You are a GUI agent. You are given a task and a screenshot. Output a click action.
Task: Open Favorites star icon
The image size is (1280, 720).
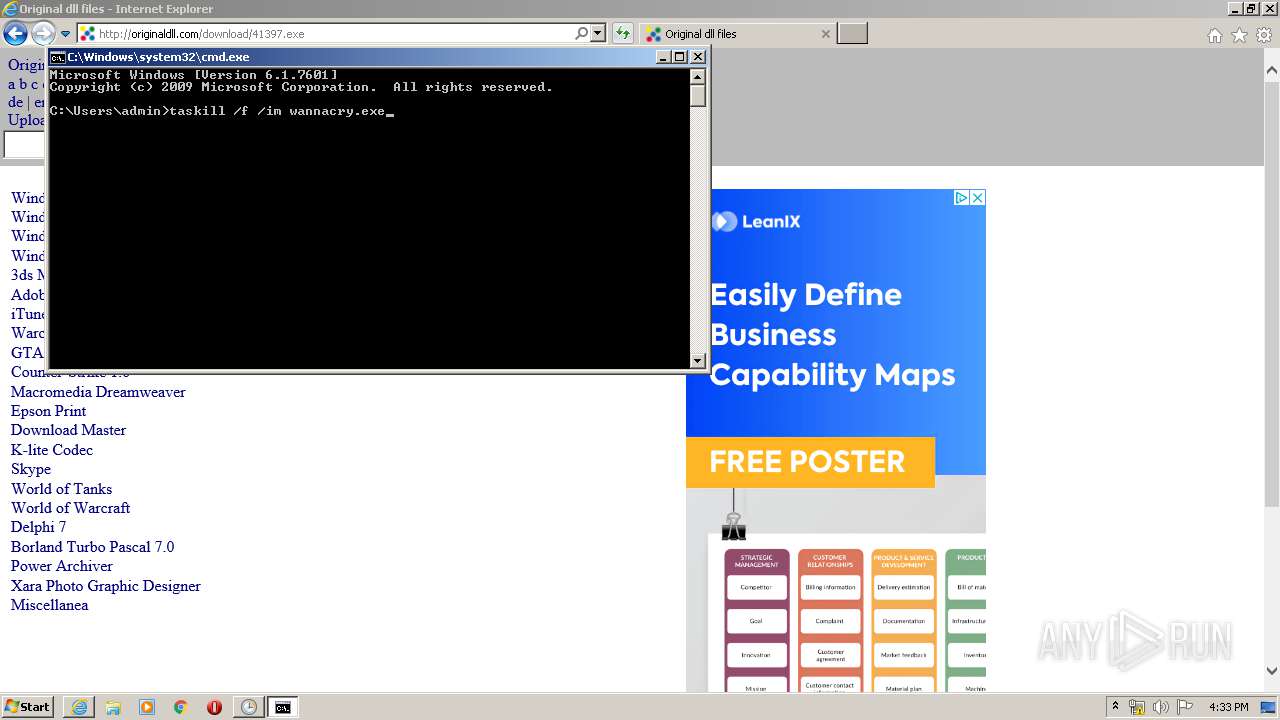[1239, 35]
